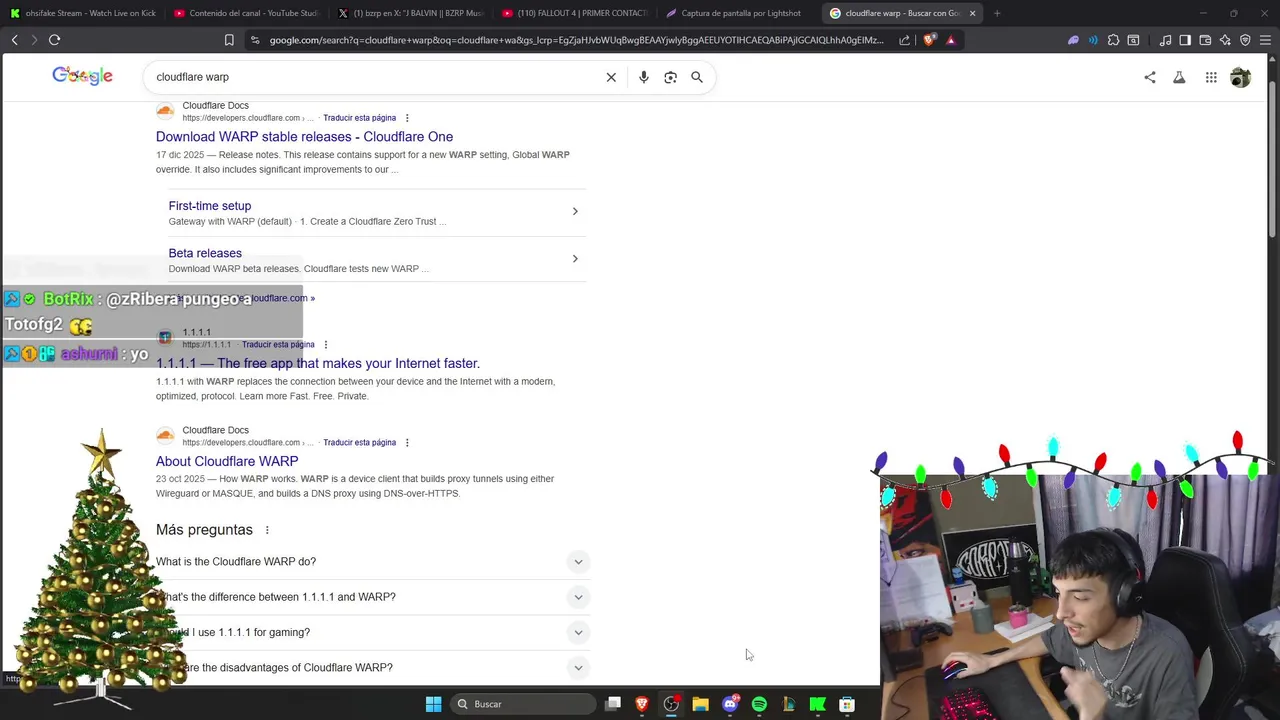Screen dimensions: 1280x720
Task: Click the blue sound waves extension
Action: [1093, 40]
